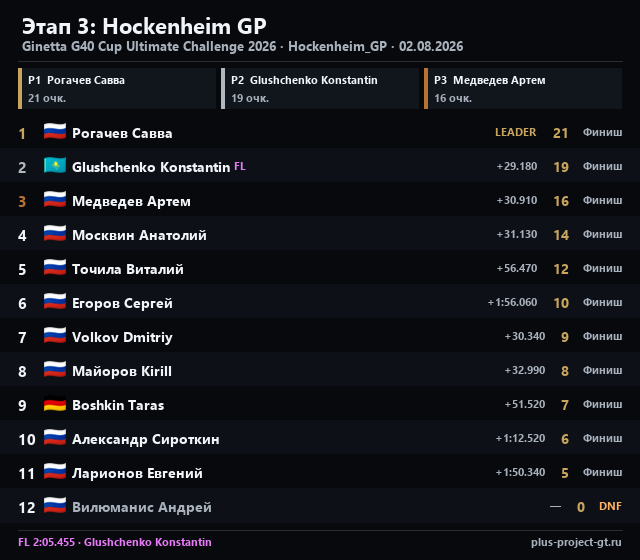Click the +1:56.060 gap for Егоров Сергей

pyautogui.click(x=512, y=302)
